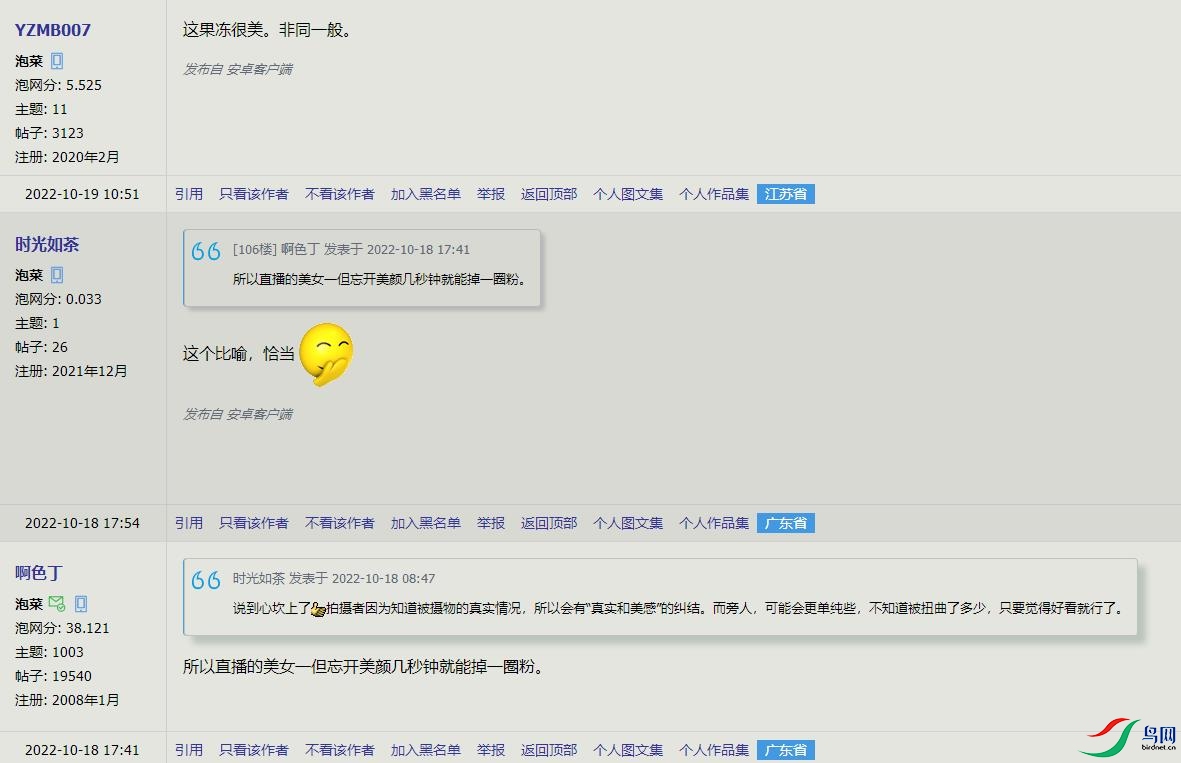Open 时光如茶 user profile link

(x=47, y=244)
